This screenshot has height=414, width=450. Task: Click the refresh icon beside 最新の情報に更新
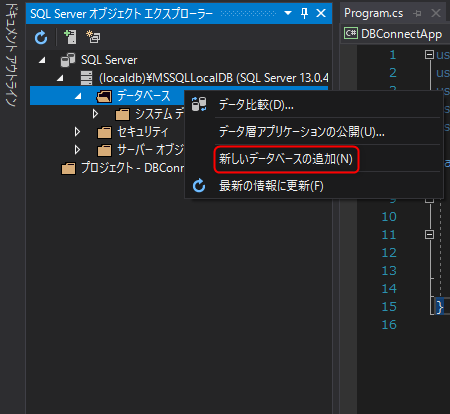199,186
